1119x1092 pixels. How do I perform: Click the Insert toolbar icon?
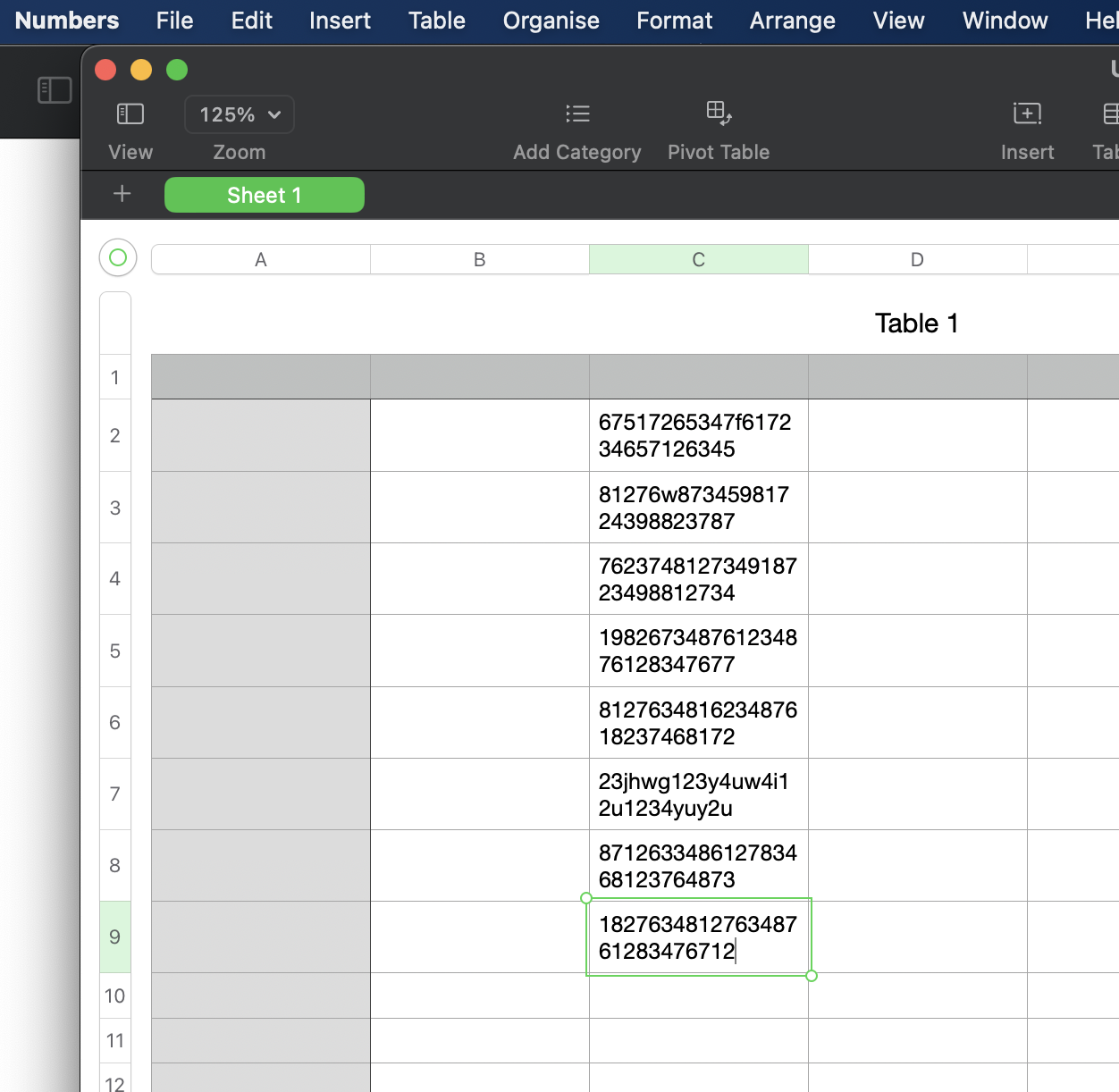click(x=1027, y=113)
